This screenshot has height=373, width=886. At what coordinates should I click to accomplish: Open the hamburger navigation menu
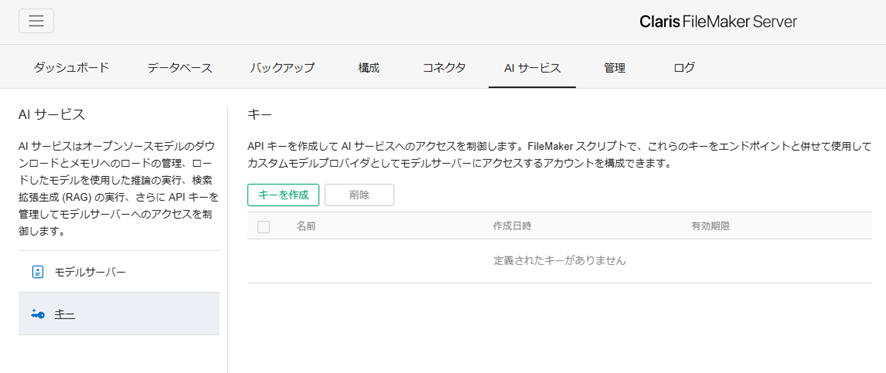pyautogui.click(x=36, y=21)
